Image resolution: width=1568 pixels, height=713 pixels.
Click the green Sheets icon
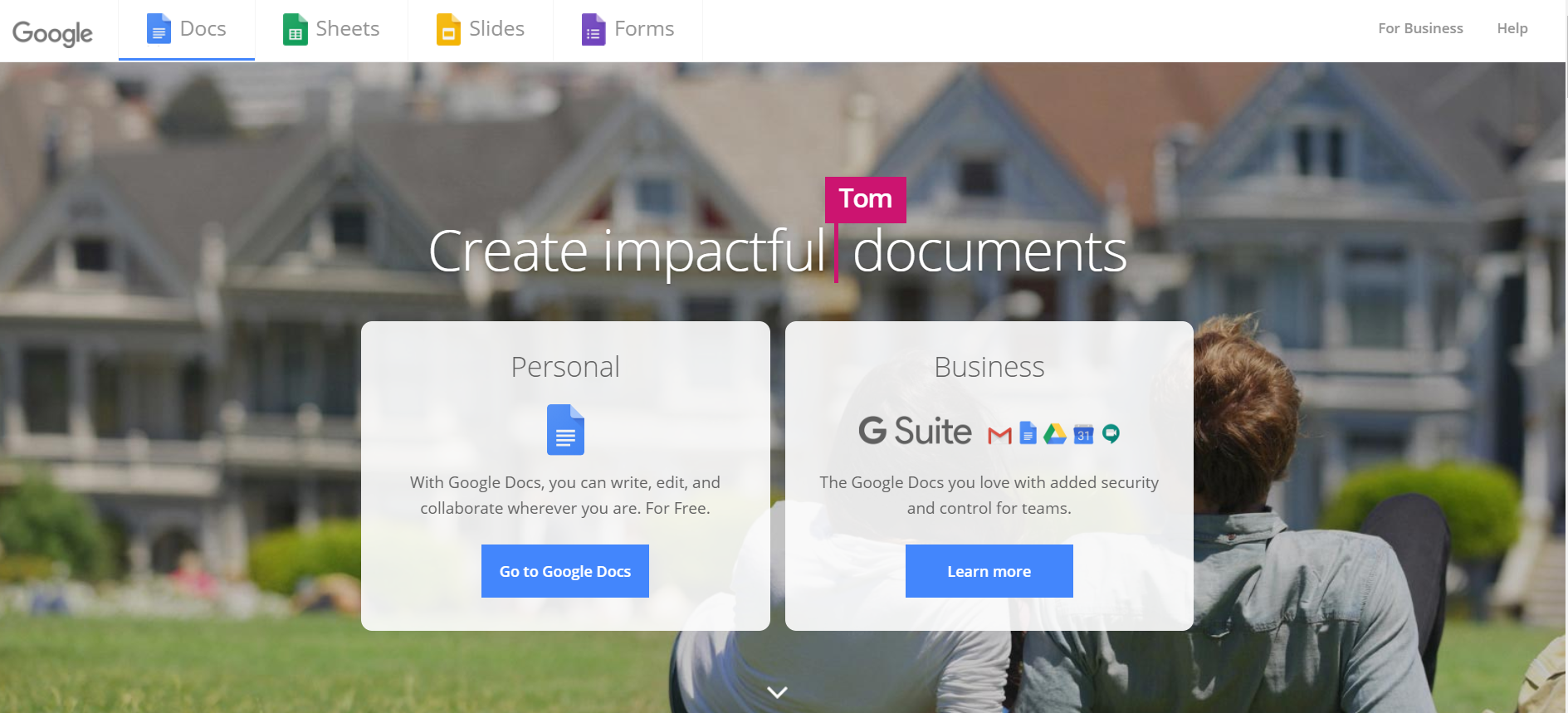pyautogui.click(x=296, y=29)
